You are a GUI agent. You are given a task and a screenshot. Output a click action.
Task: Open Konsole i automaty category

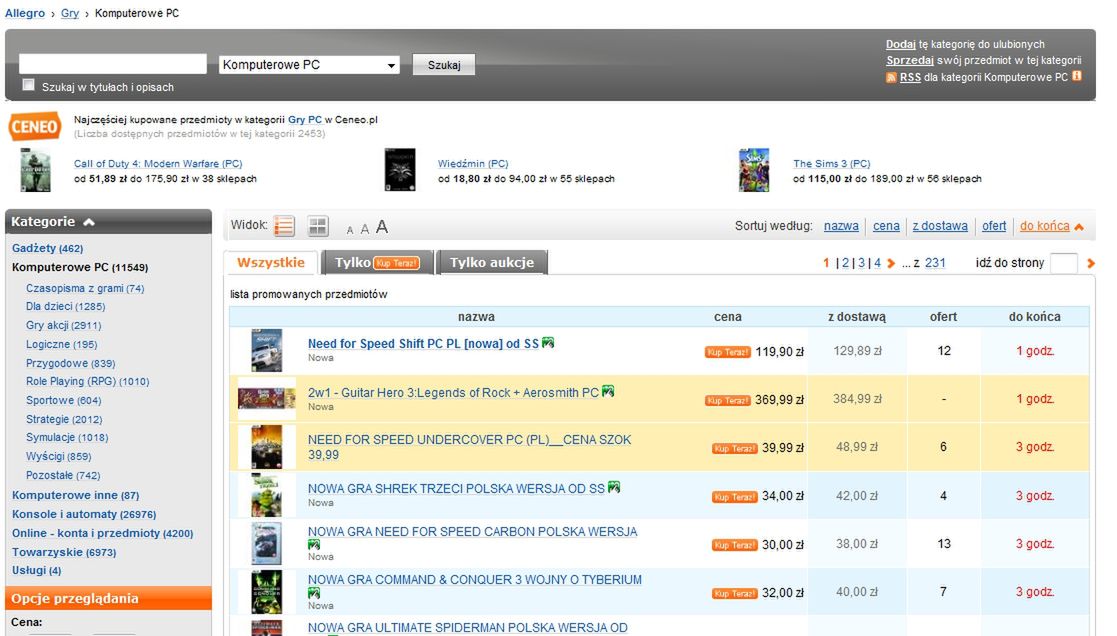click(84, 514)
